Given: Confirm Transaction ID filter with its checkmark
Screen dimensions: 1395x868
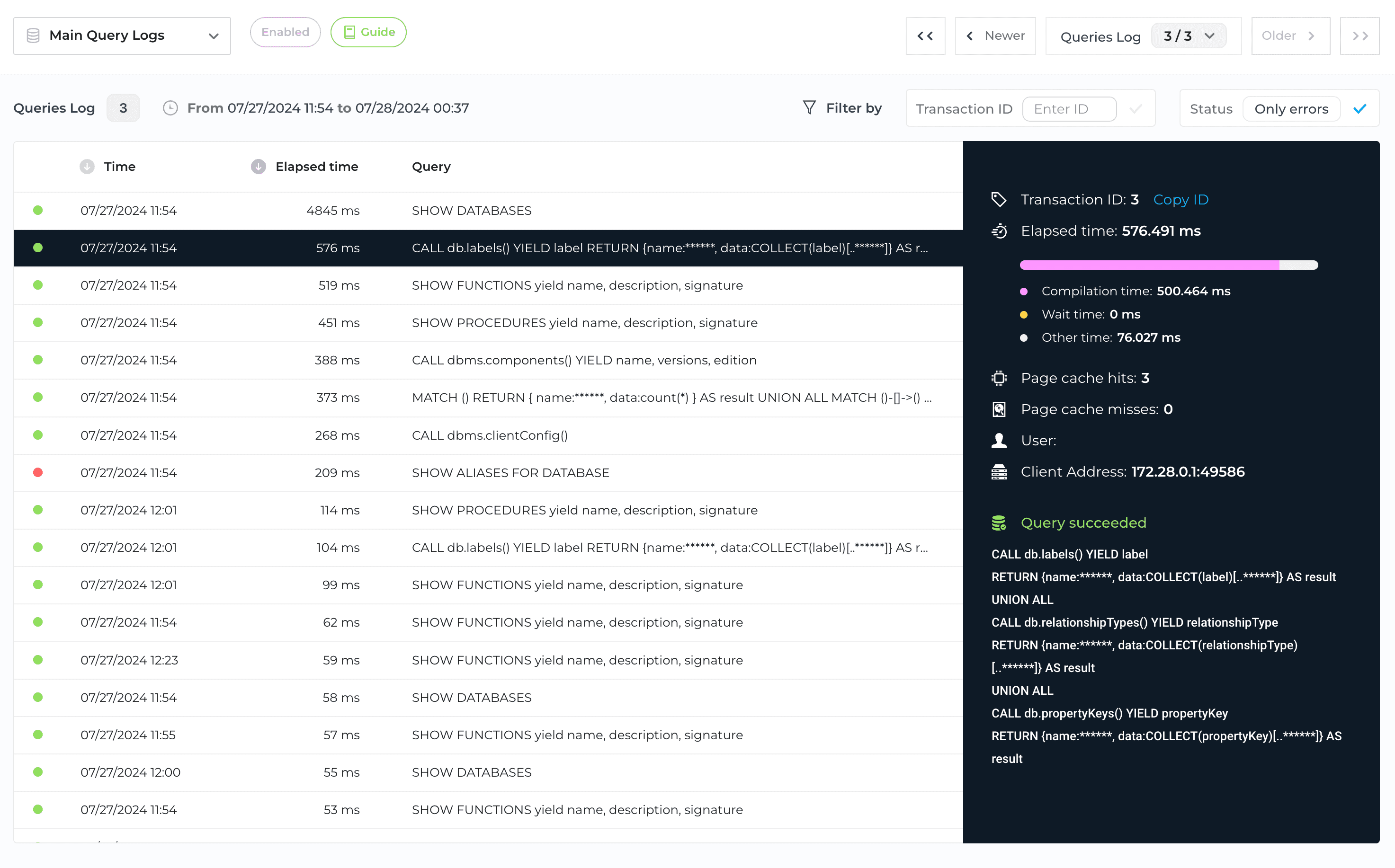Looking at the screenshot, I should coord(1136,109).
